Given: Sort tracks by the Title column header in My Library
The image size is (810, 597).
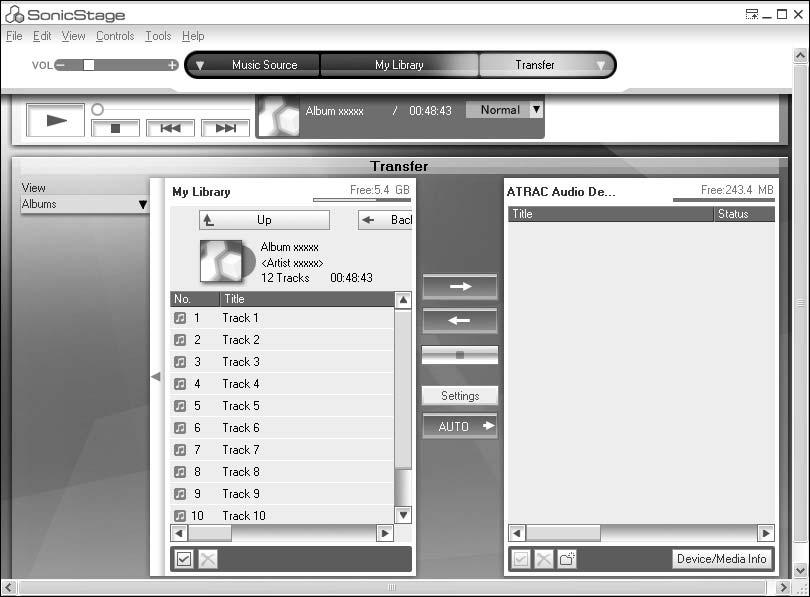Looking at the screenshot, I should [307, 299].
